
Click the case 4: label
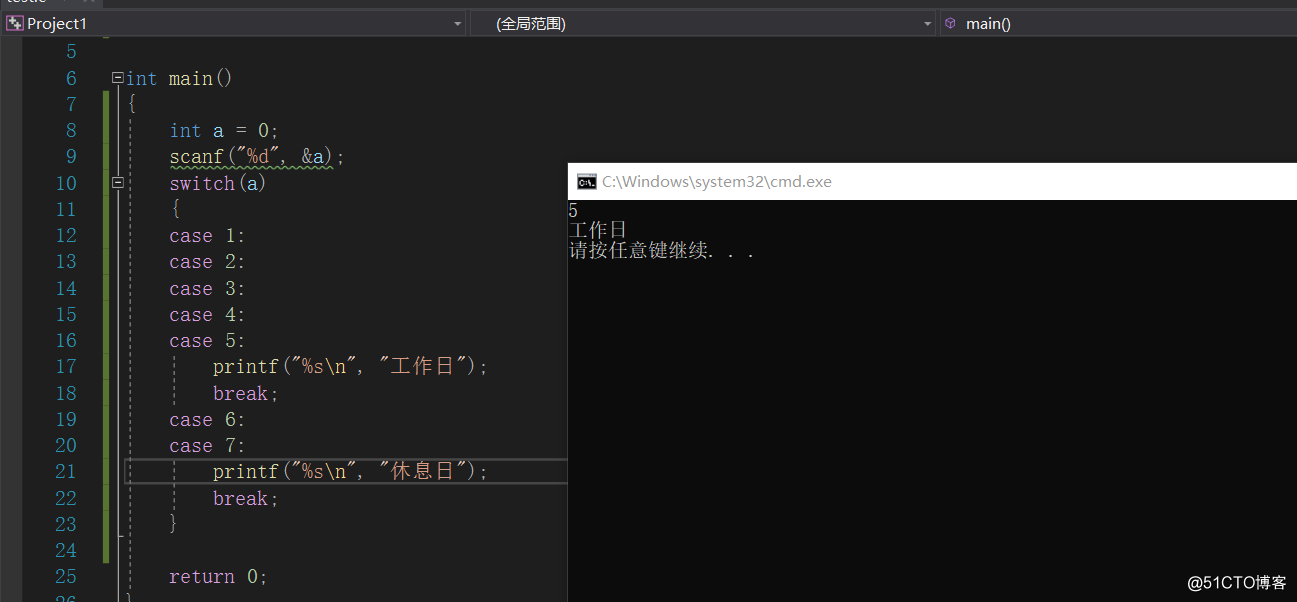click(x=207, y=315)
